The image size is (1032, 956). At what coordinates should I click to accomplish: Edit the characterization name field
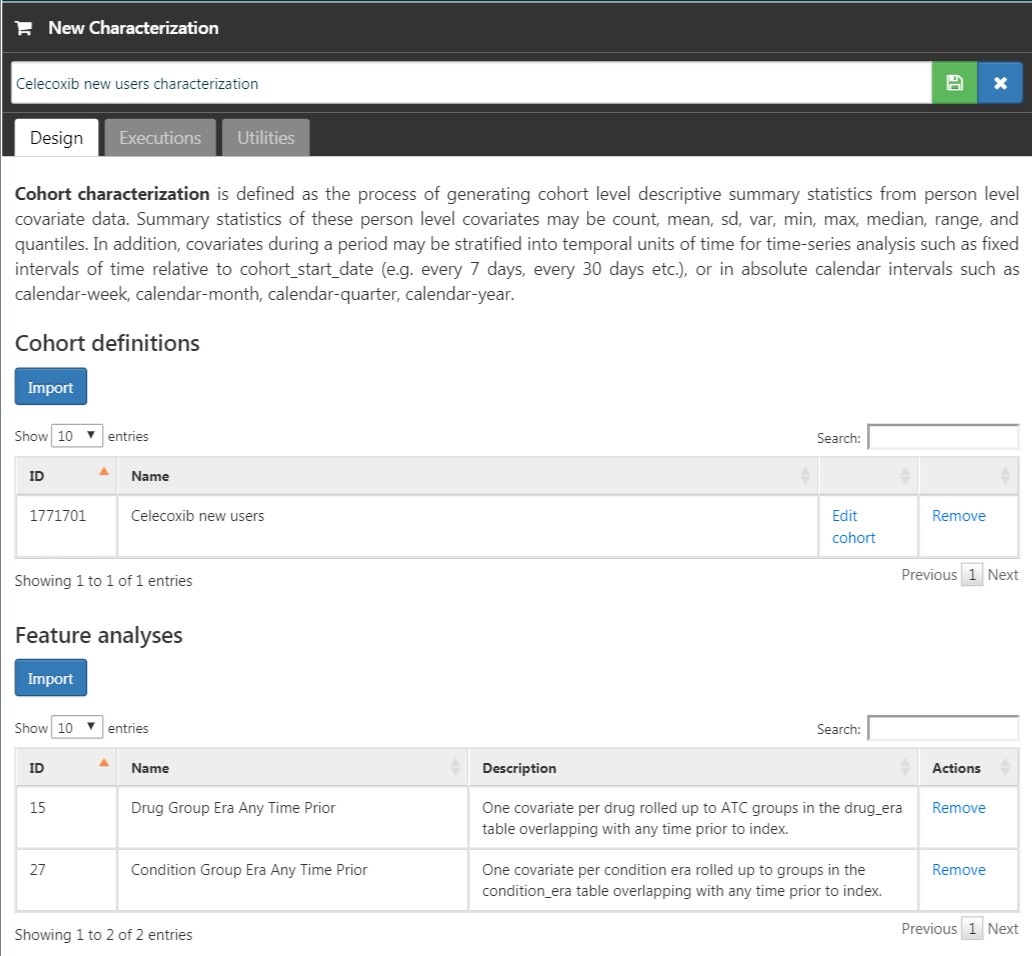[471, 83]
